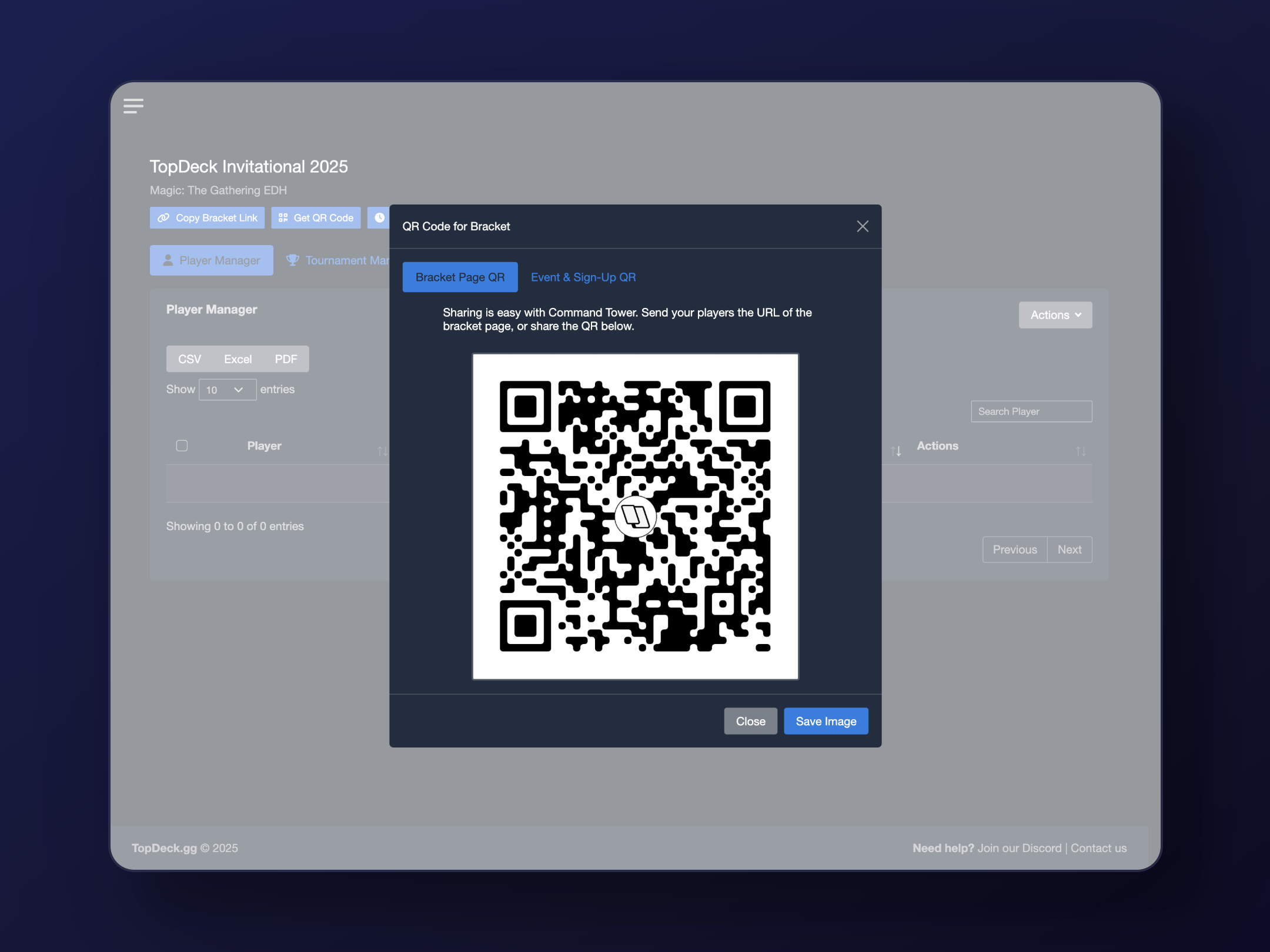
Task: Toggle the select-all players checkbox
Action: pyautogui.click(x=182, y=446)
